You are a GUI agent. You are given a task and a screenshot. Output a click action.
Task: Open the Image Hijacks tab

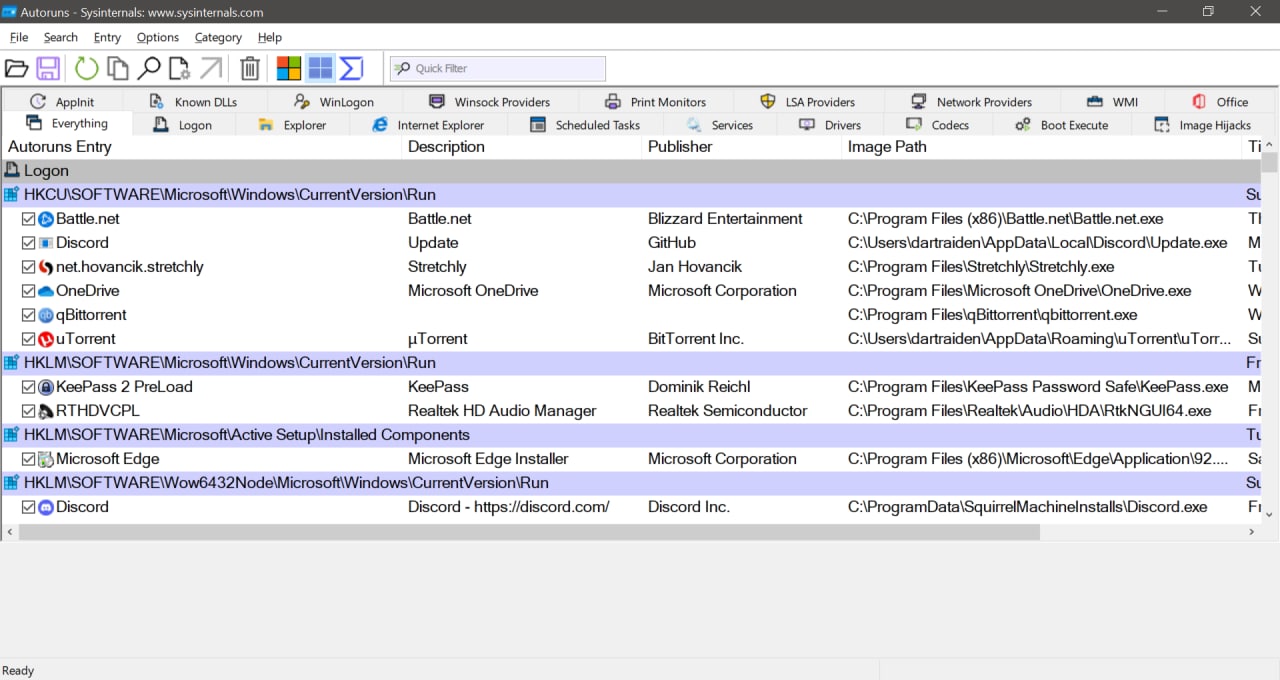coord(1203,125)
